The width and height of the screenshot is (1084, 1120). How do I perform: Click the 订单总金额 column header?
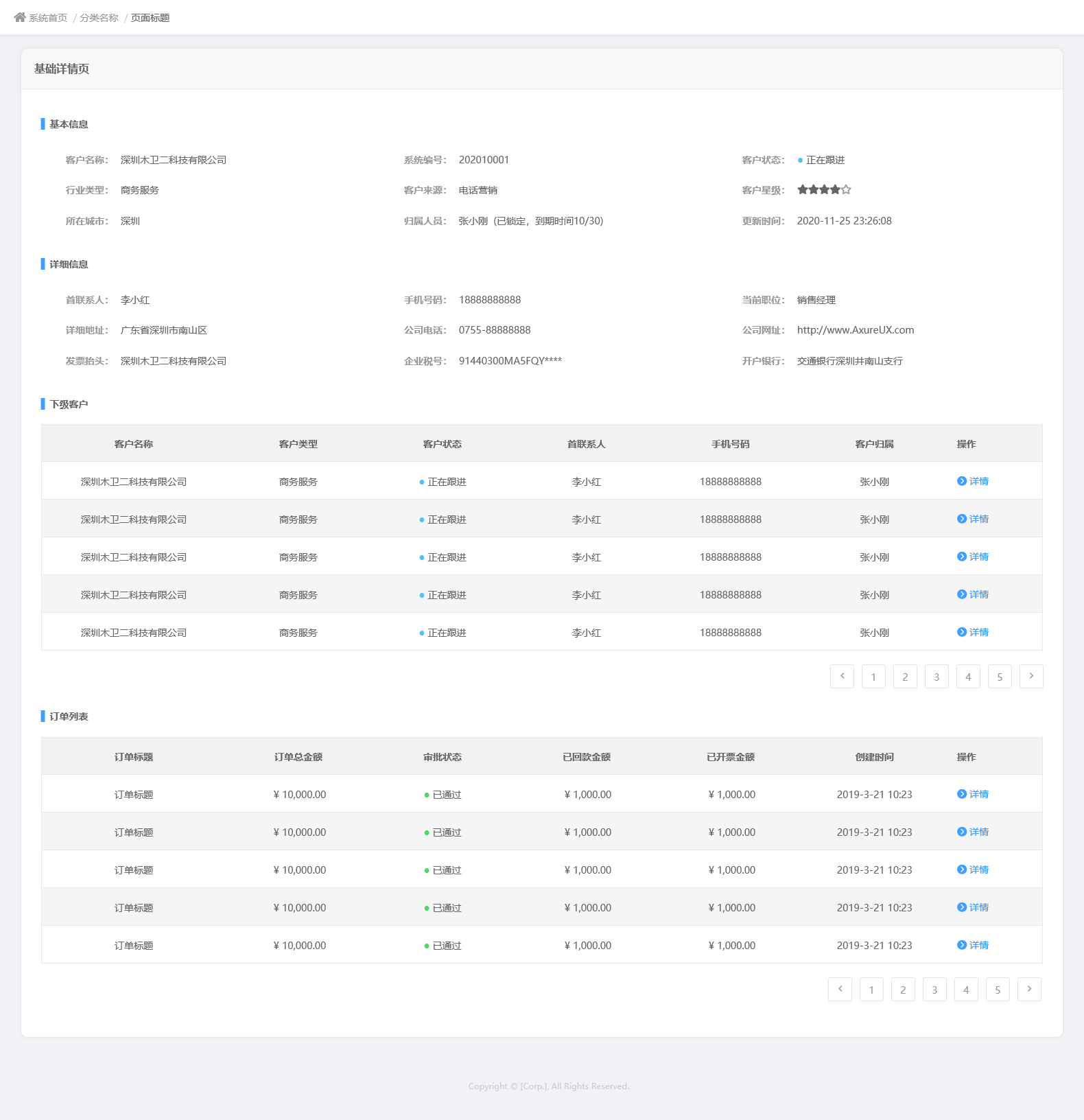pyautogui.click(x=298, y=757)
